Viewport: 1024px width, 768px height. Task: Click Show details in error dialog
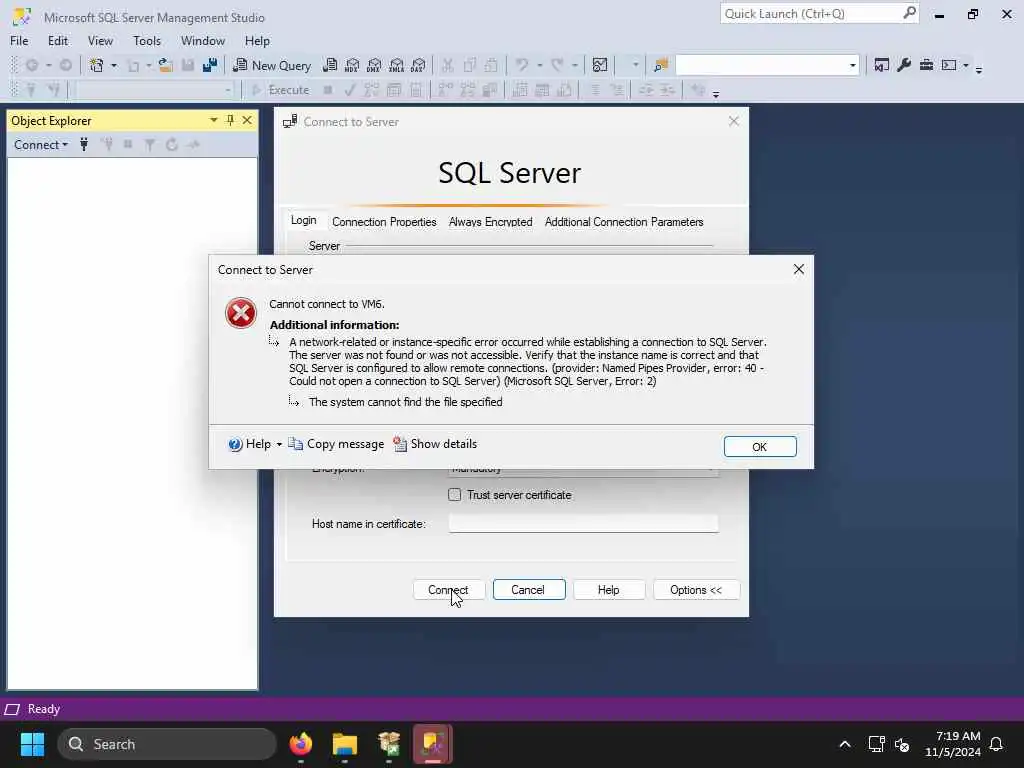[x=435, y=444]
